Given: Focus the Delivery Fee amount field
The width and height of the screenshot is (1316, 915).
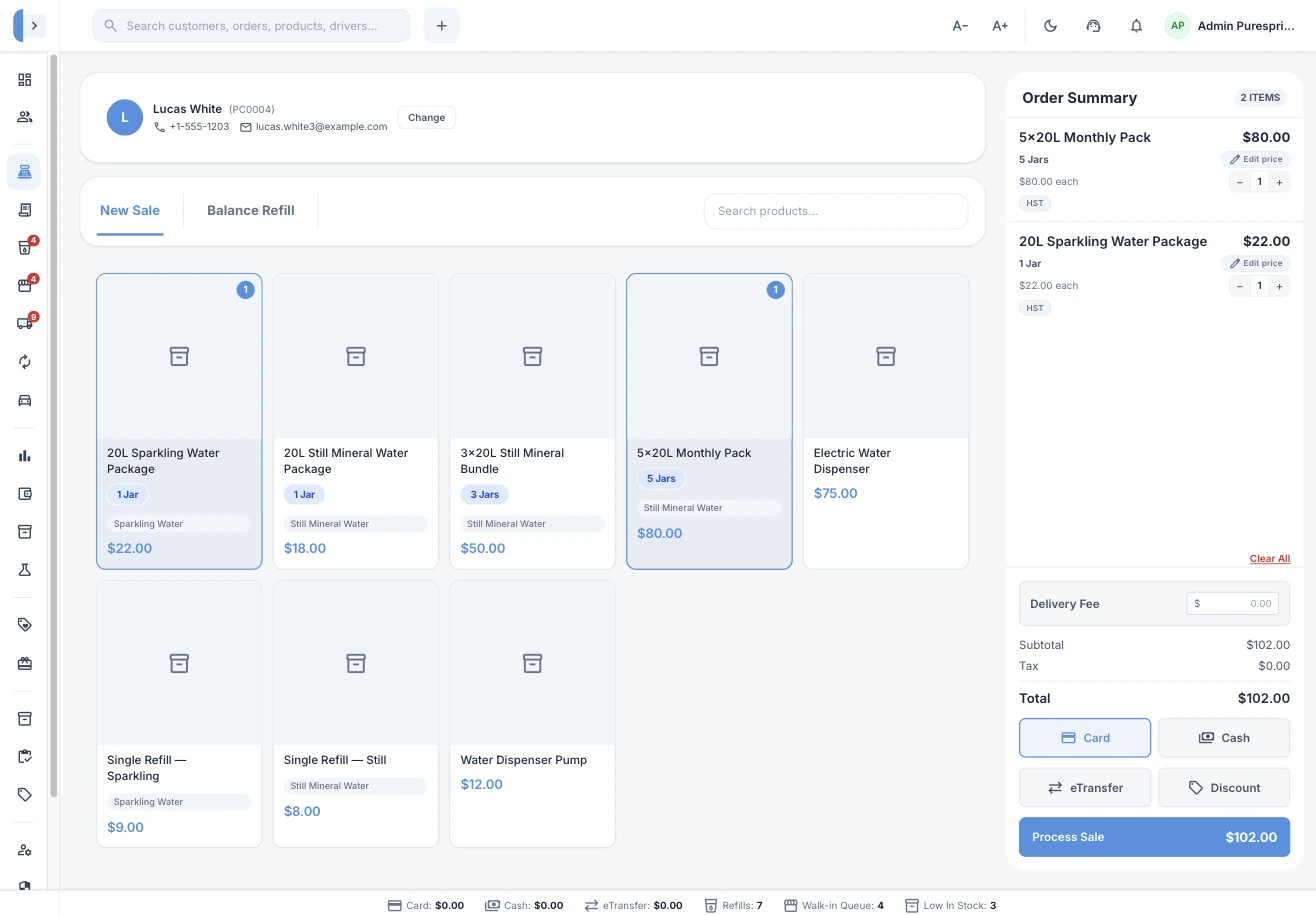Looking at the screenshot, I should (x=1233, y=604).
